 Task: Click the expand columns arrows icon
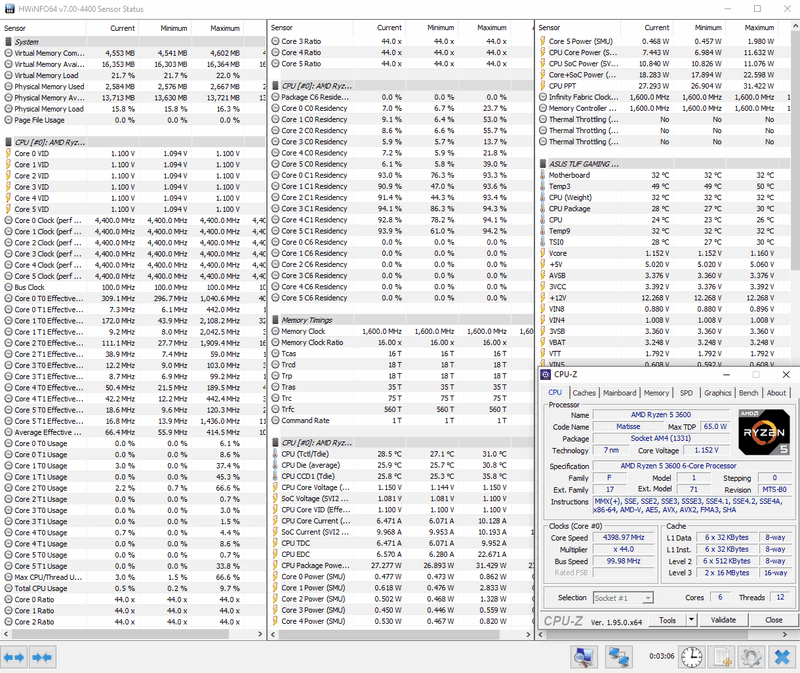tap(14, 657)
